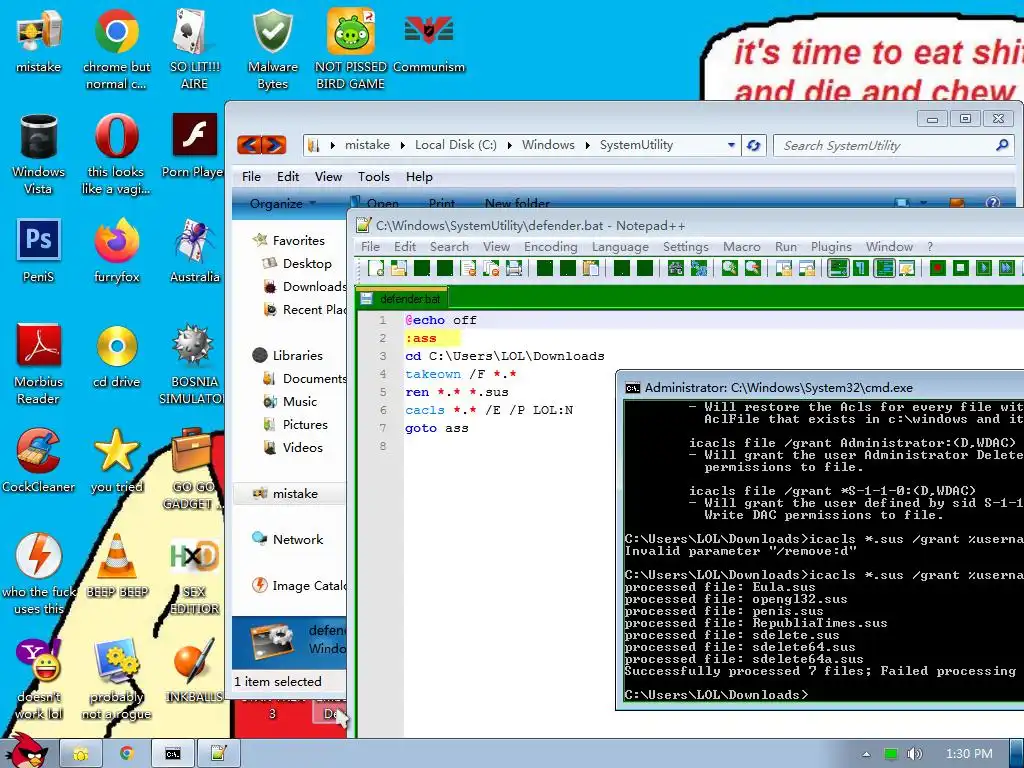Expand the arrow after mistake breadcrumb
Screen dimensions: 1024x768
(x=402, y=145)
